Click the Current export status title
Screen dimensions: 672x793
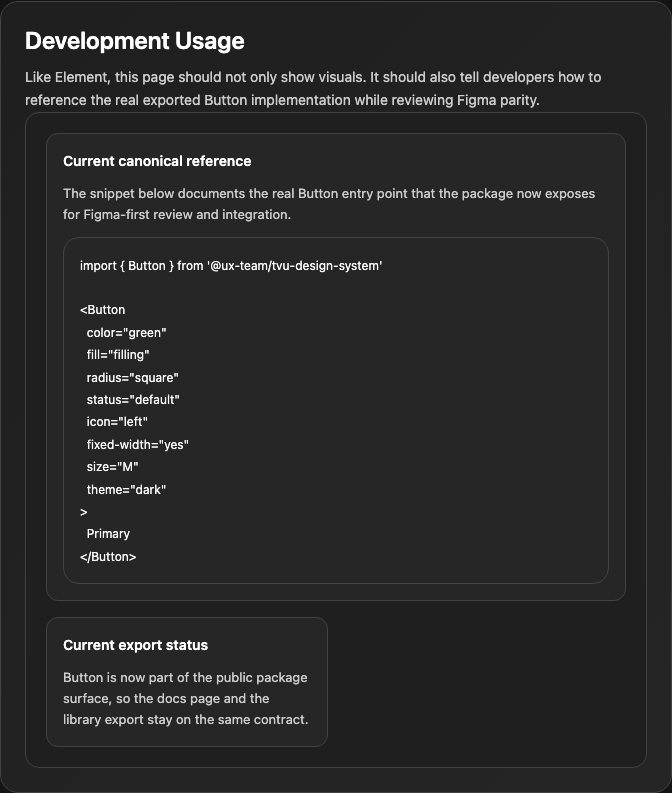136,645
